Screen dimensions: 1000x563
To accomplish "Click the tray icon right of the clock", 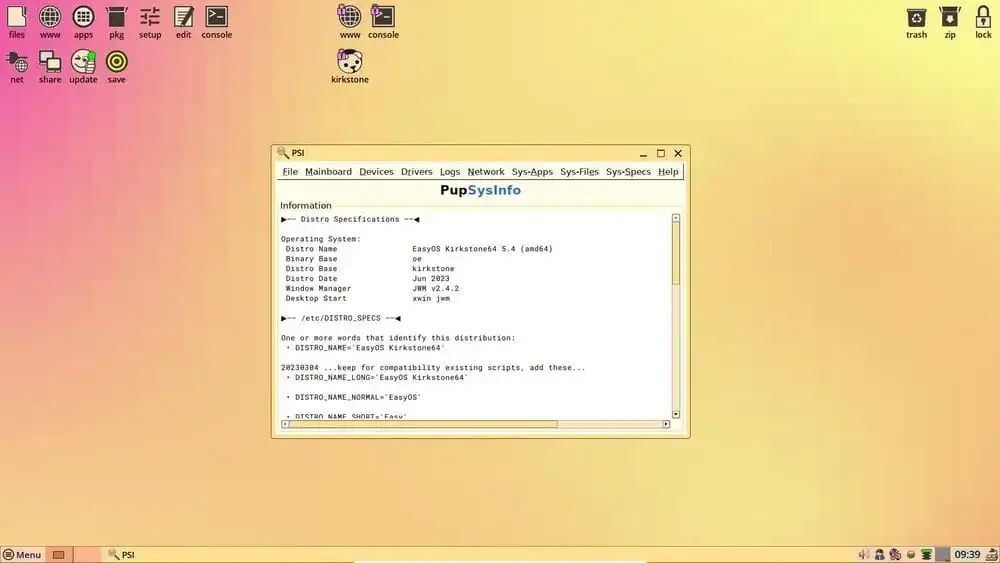I will [992, 555].
